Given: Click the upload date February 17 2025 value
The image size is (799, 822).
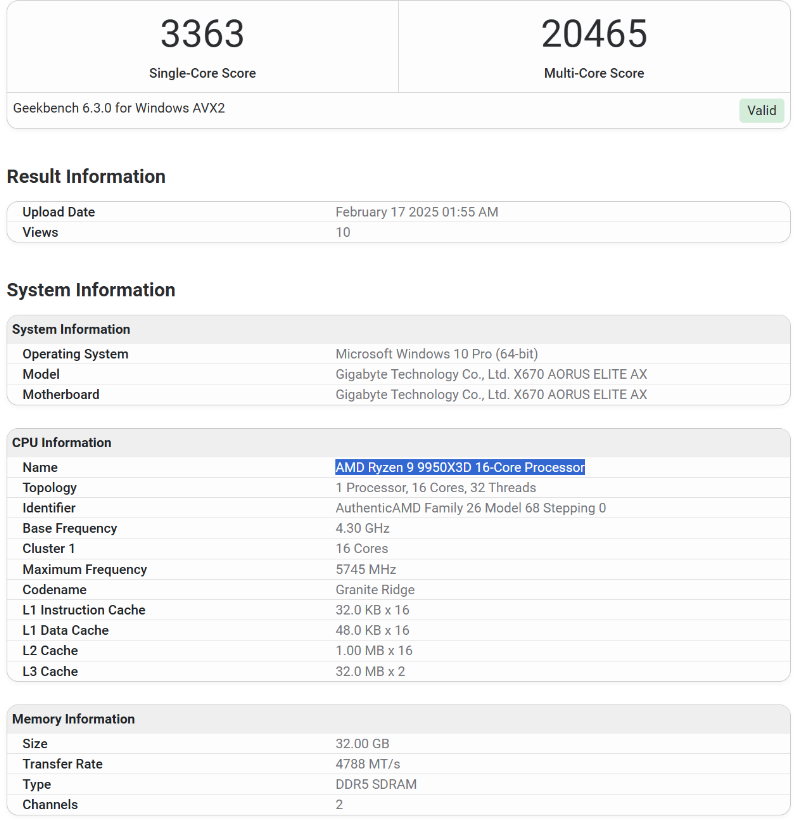Looking at the screenshot, I should point(416,212).
